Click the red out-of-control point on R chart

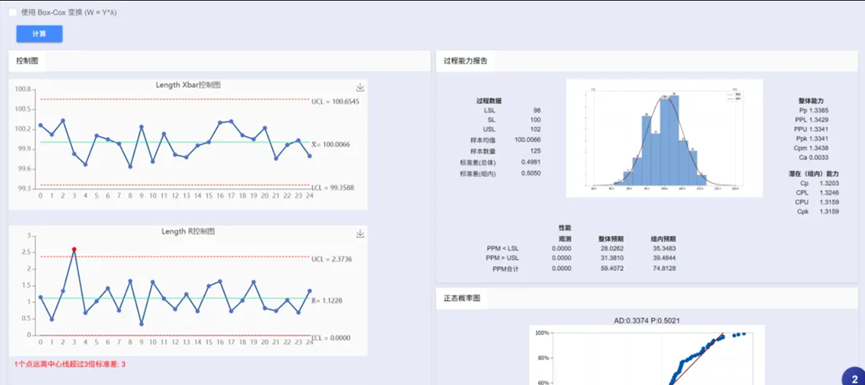[74, 249]
